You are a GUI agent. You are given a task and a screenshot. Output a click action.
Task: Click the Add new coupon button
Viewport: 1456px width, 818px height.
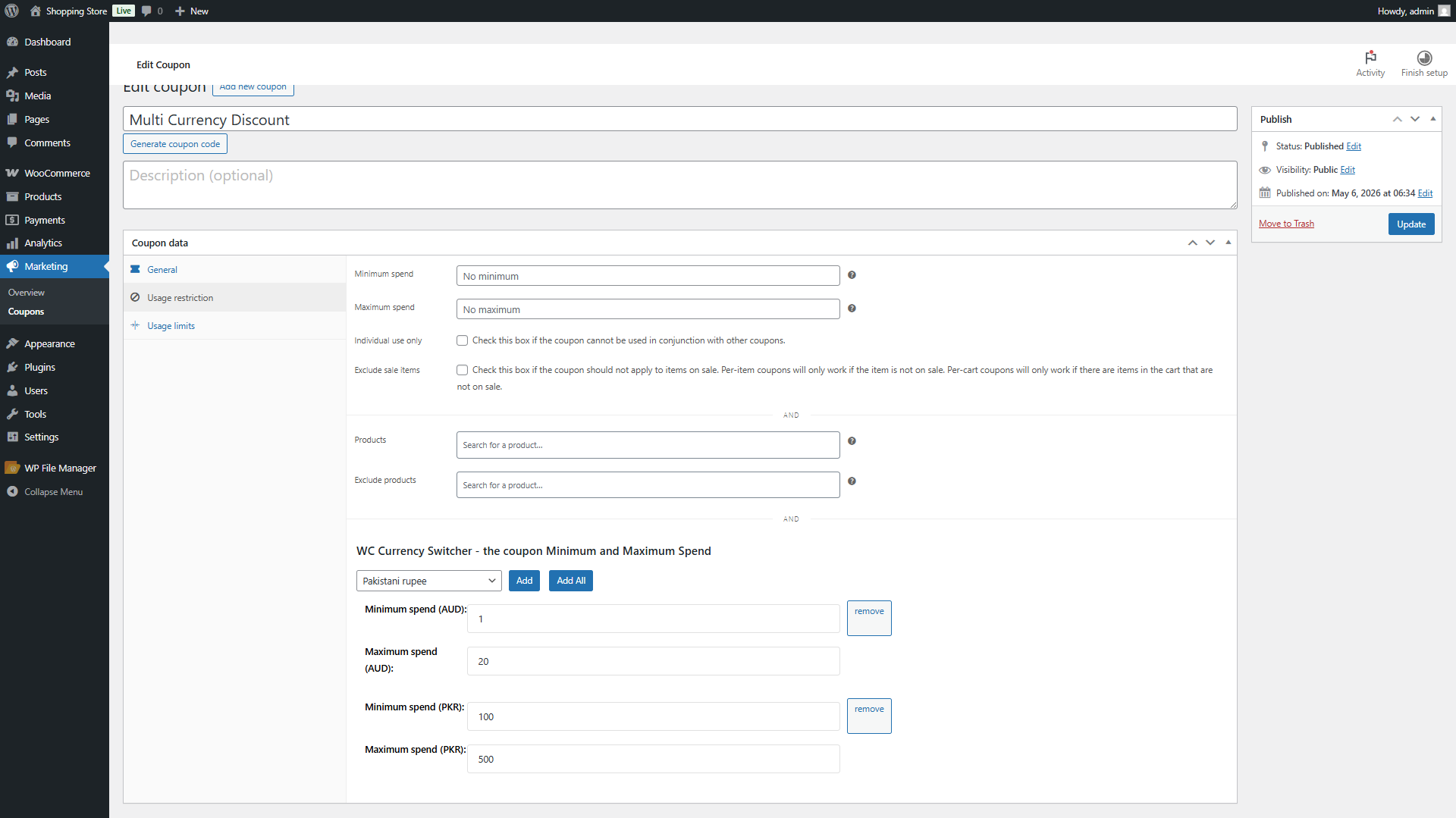(x=253, y=87)
